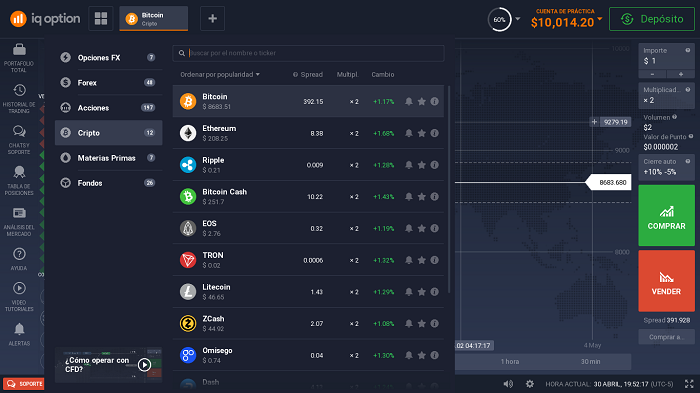
Task: Select the Opciones FX category
Action: 108,58
